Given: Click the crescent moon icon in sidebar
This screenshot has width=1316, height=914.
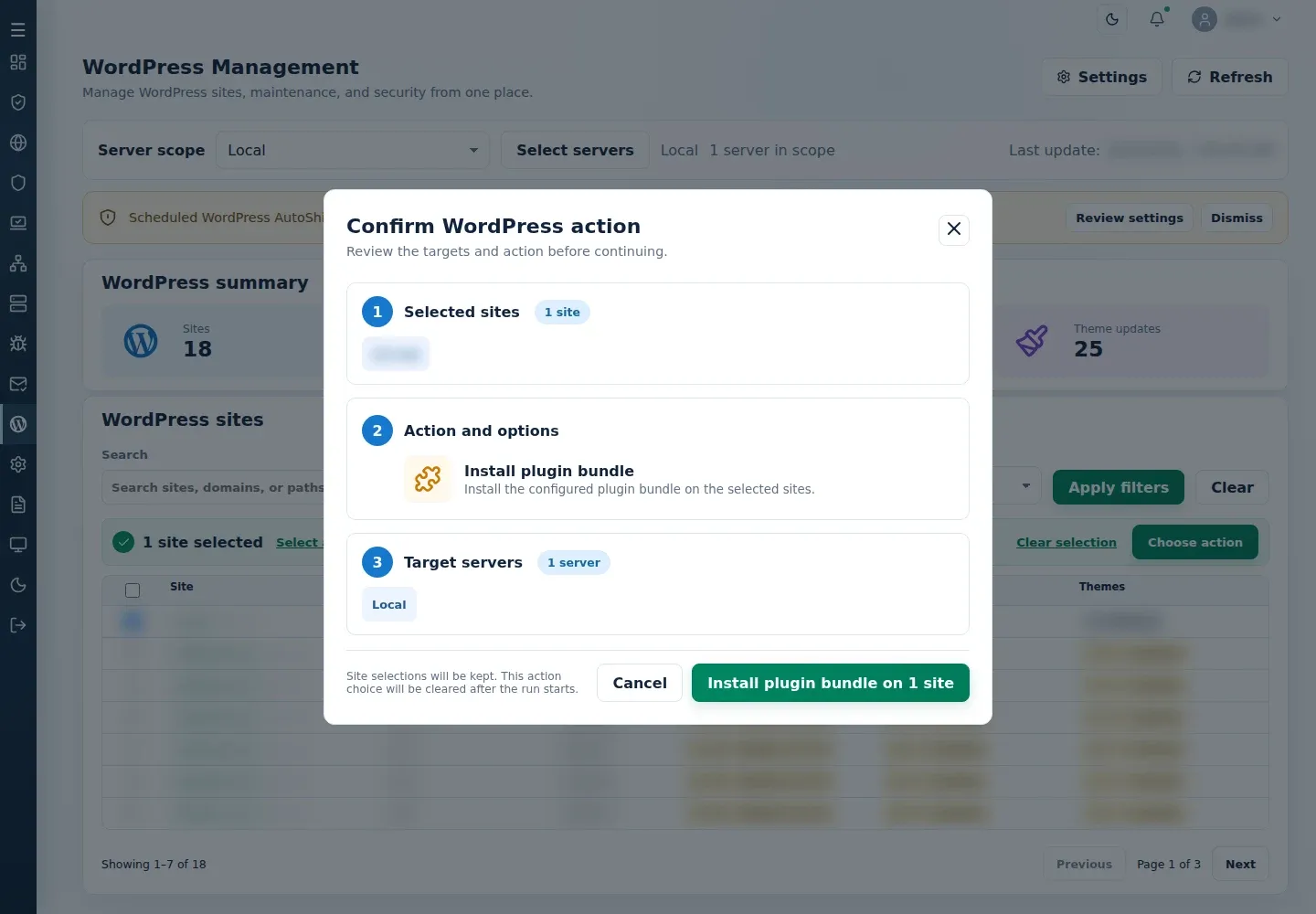Looking at the screenshot, I should pos(18,585).
